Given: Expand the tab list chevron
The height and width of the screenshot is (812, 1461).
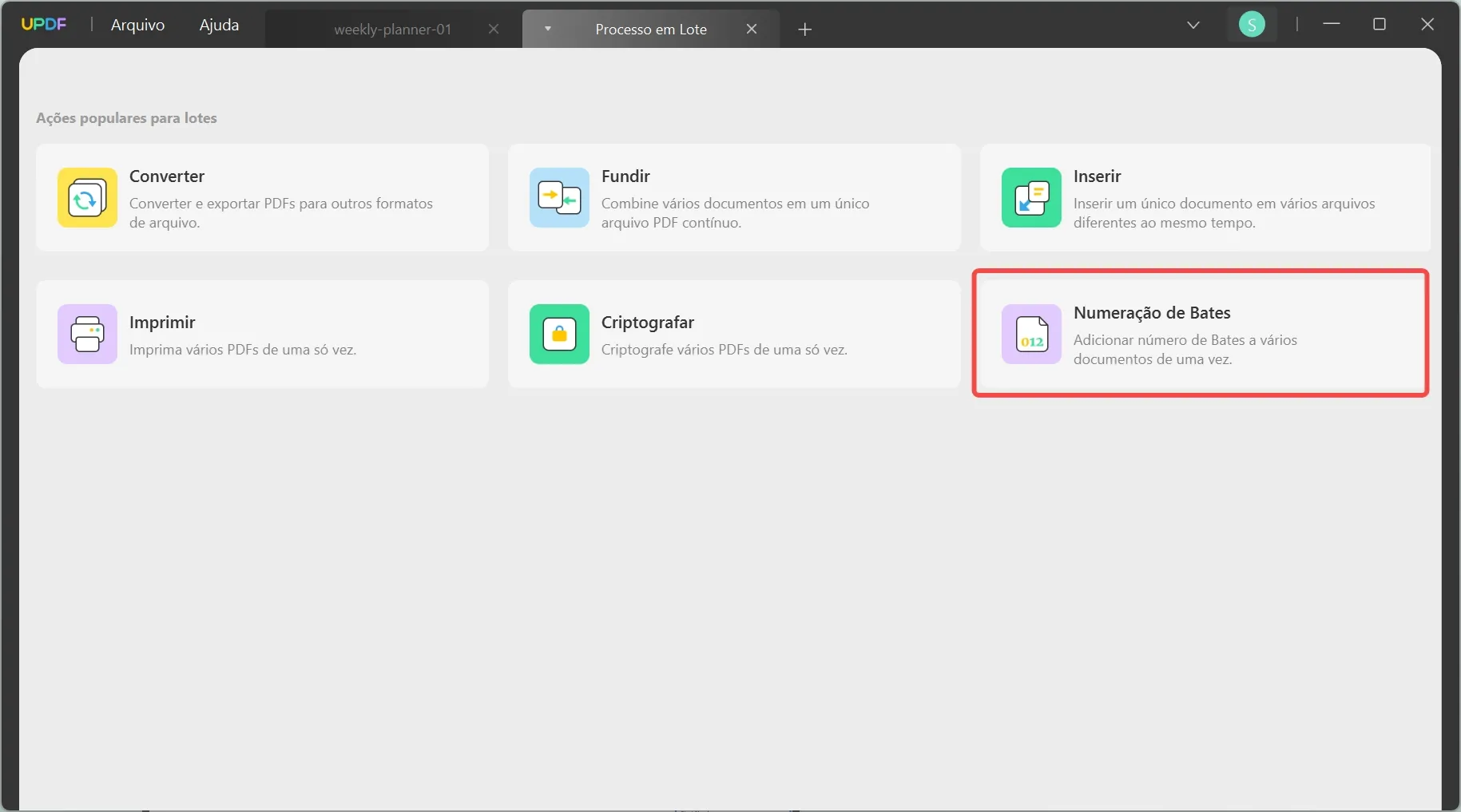Looking at the screenshot, I should (1193, 26).
